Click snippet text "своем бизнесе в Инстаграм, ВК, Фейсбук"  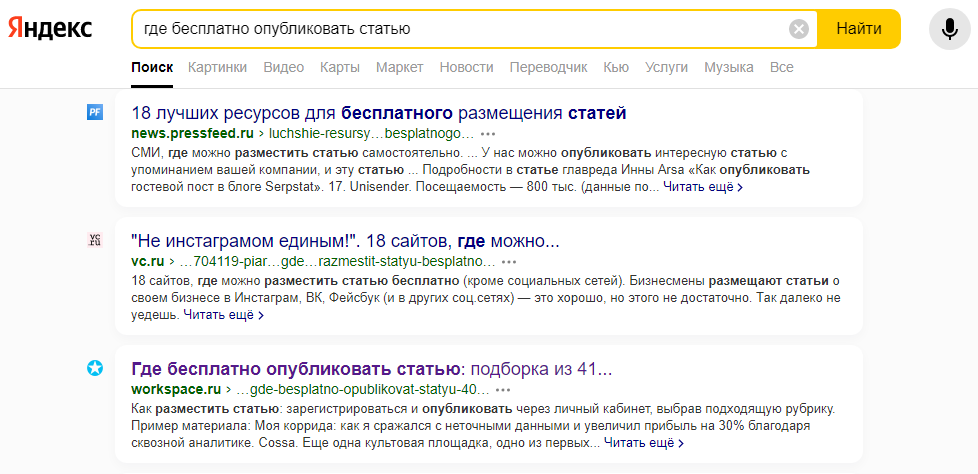254,298
